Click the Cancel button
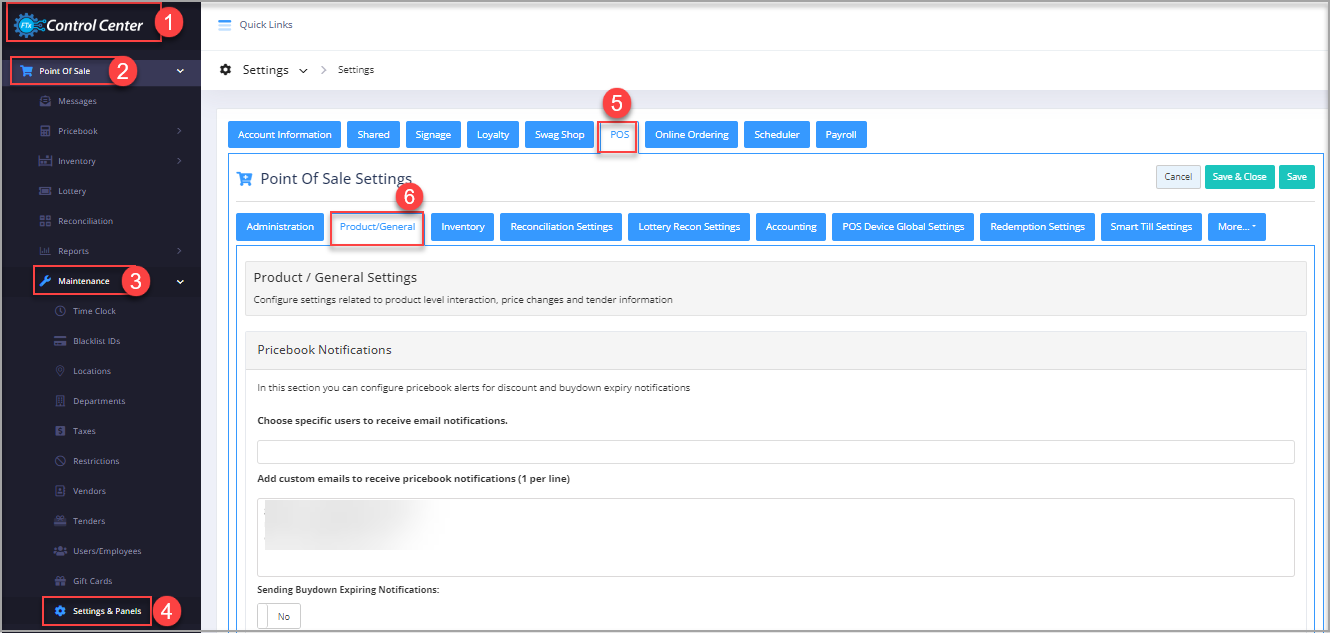 point(1178,177)
